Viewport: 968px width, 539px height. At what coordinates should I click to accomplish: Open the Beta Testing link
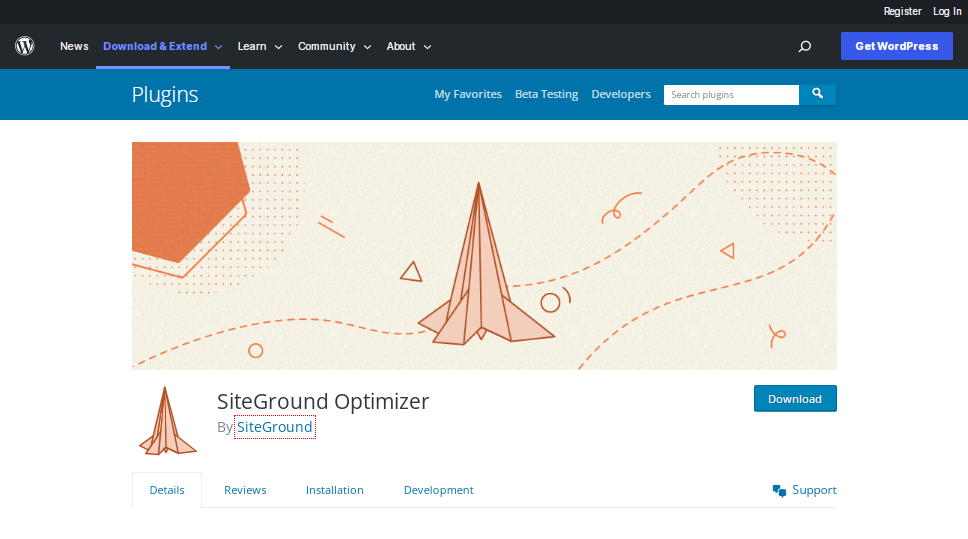coord(546,94)
